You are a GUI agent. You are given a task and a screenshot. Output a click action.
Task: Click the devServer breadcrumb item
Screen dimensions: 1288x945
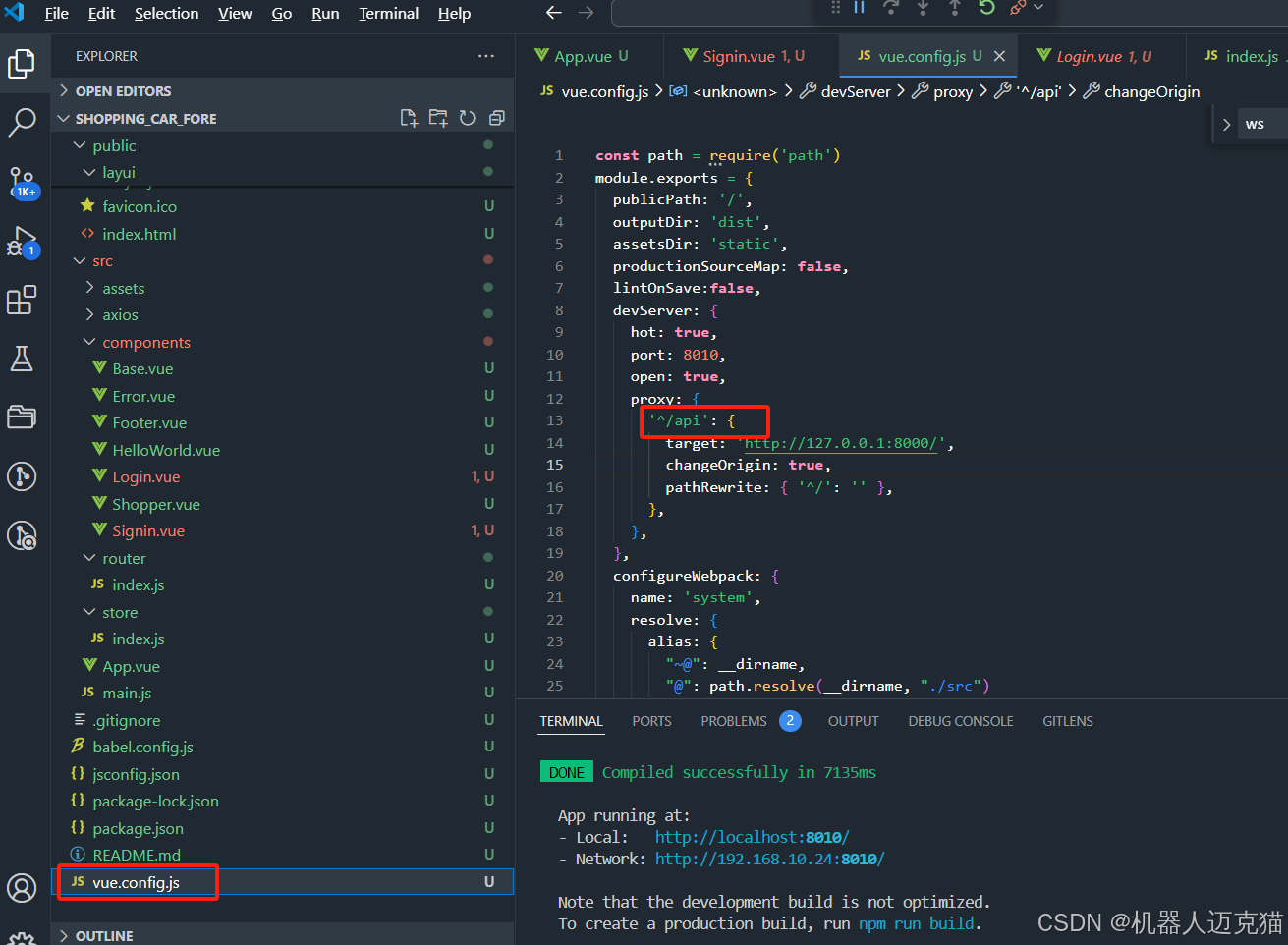coord(855,91)
